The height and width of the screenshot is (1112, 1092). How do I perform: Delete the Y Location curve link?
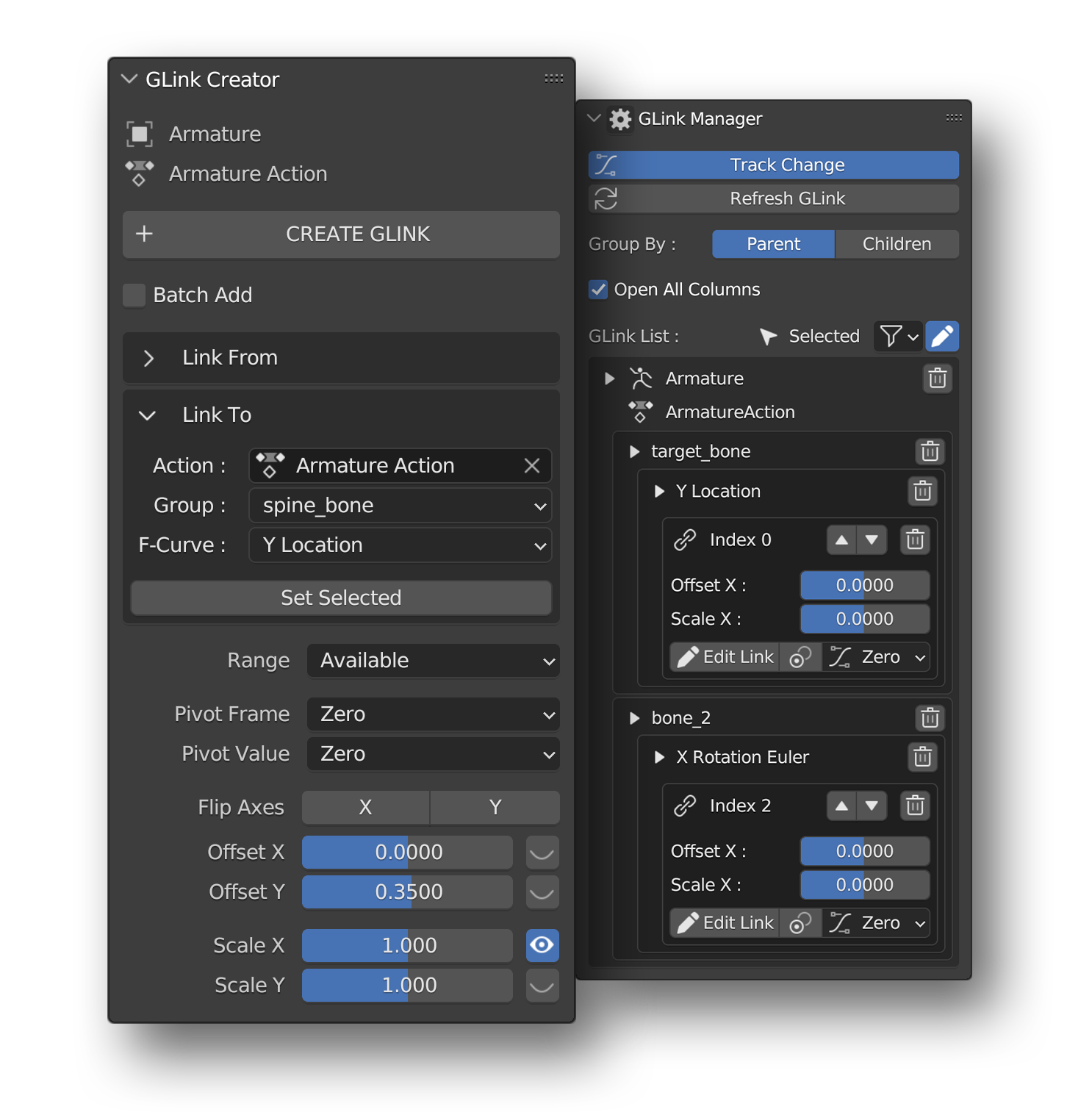pos(922,491)
